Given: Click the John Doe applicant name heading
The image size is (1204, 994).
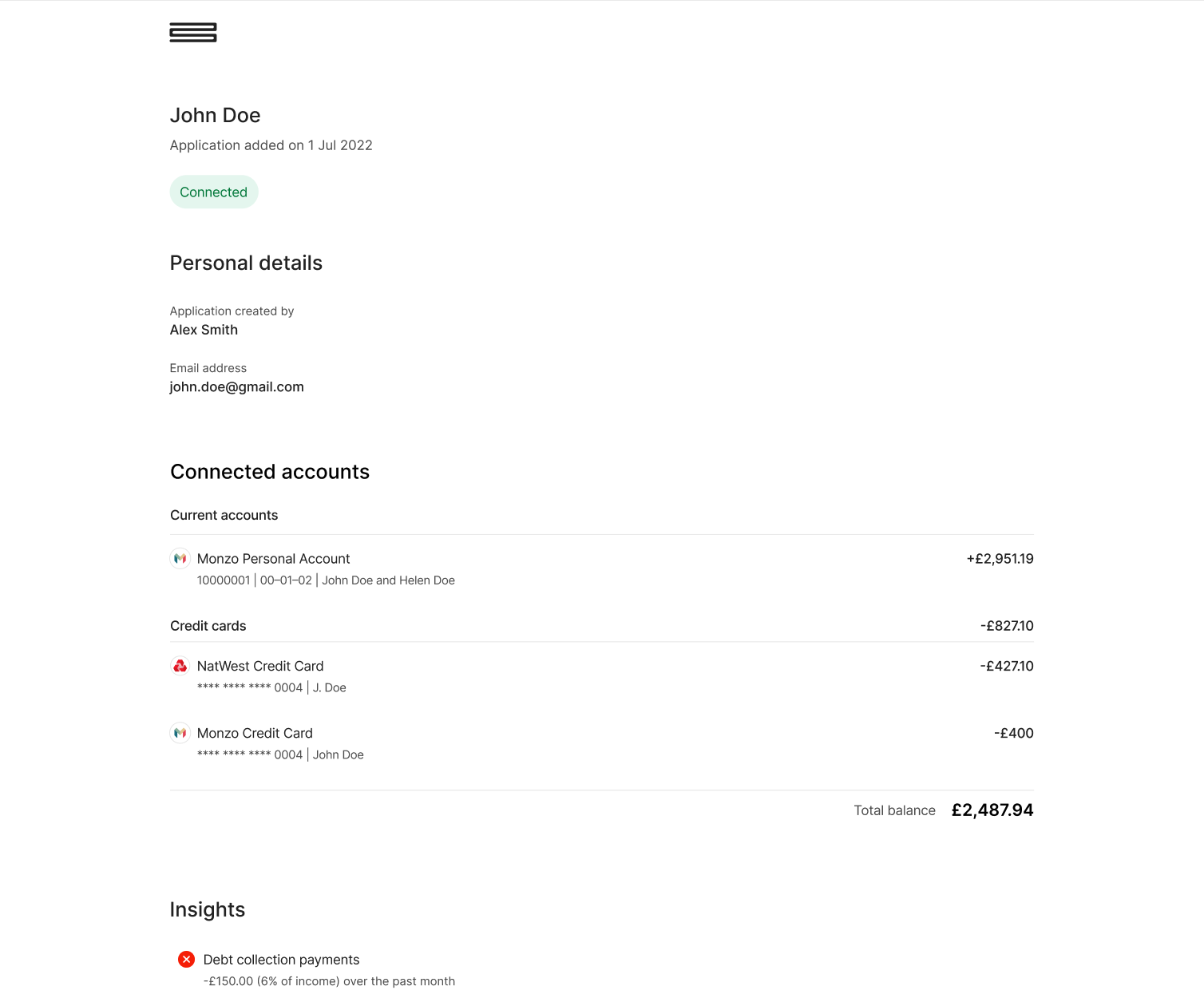Looking at the screenshot, I should pyautogui.click(x=216, y=115).
